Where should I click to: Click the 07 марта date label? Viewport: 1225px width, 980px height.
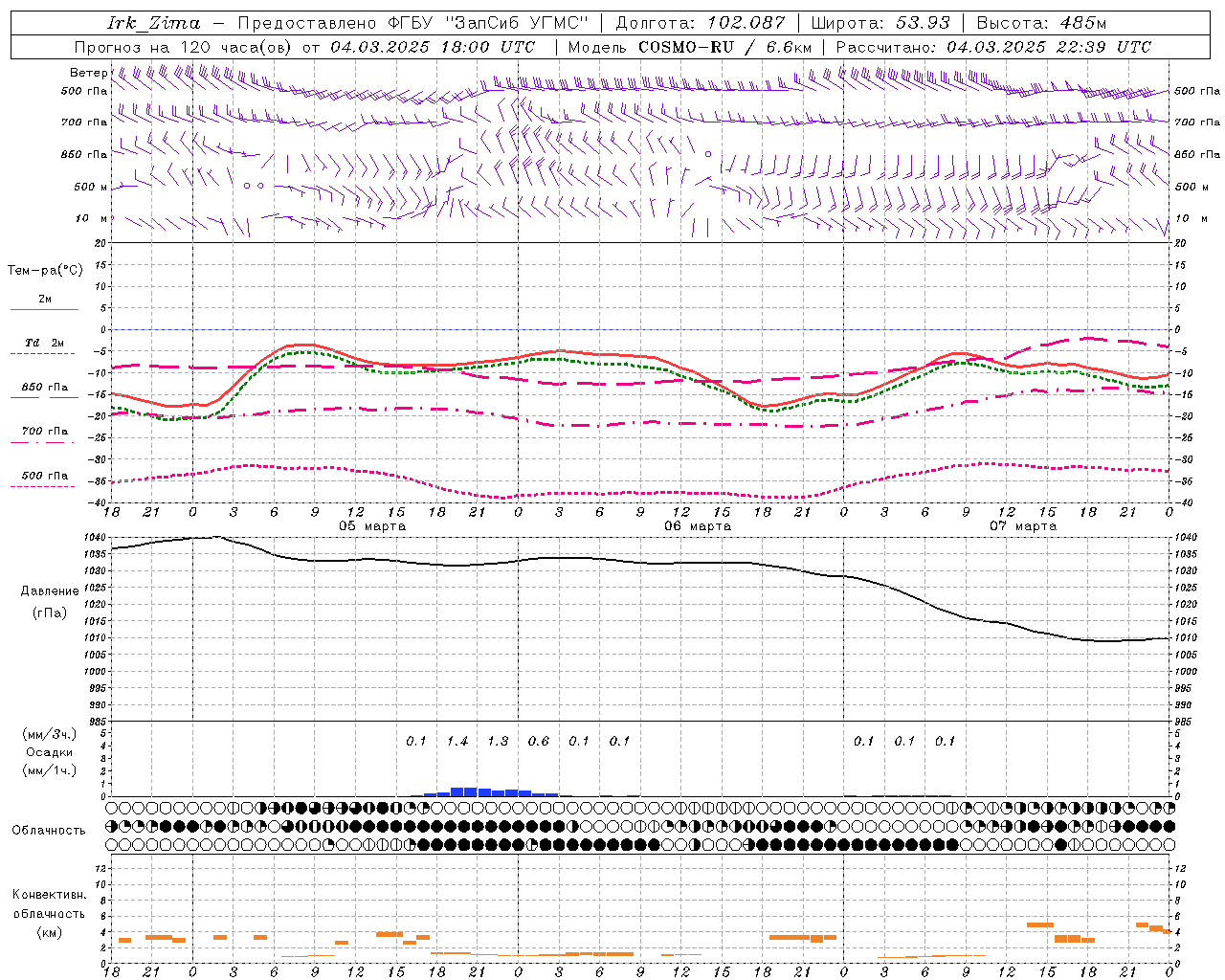coord(1023,525)
